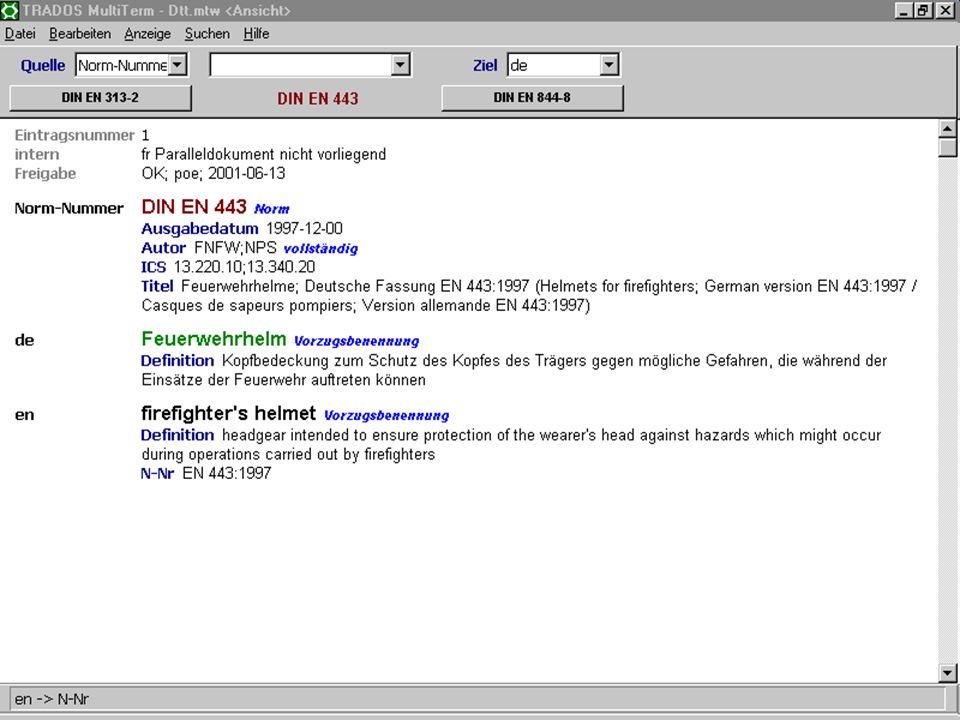Click 'fr Paralleldokument nicht vorliegend' text

pos(263,154)
